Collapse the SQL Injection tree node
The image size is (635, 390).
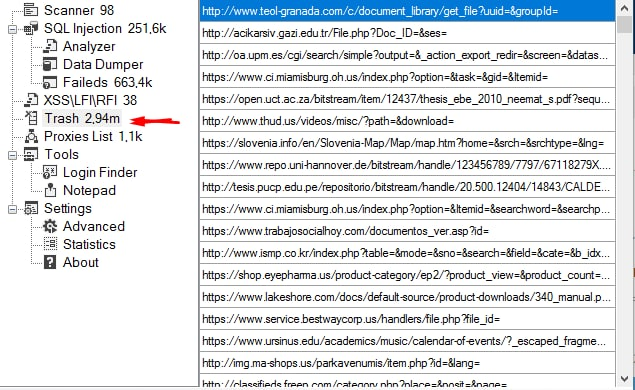coord(12,29)
